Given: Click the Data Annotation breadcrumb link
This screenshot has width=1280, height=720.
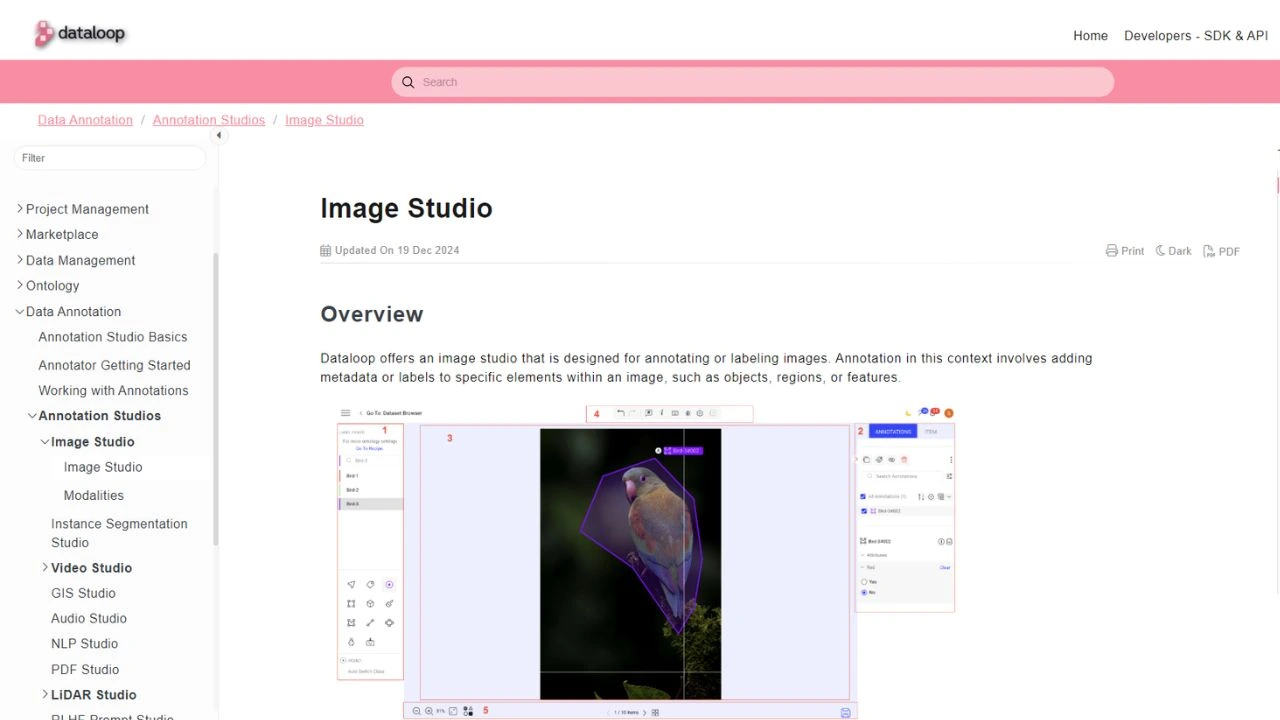Looking at the screenshot, I should click(85, 120).
